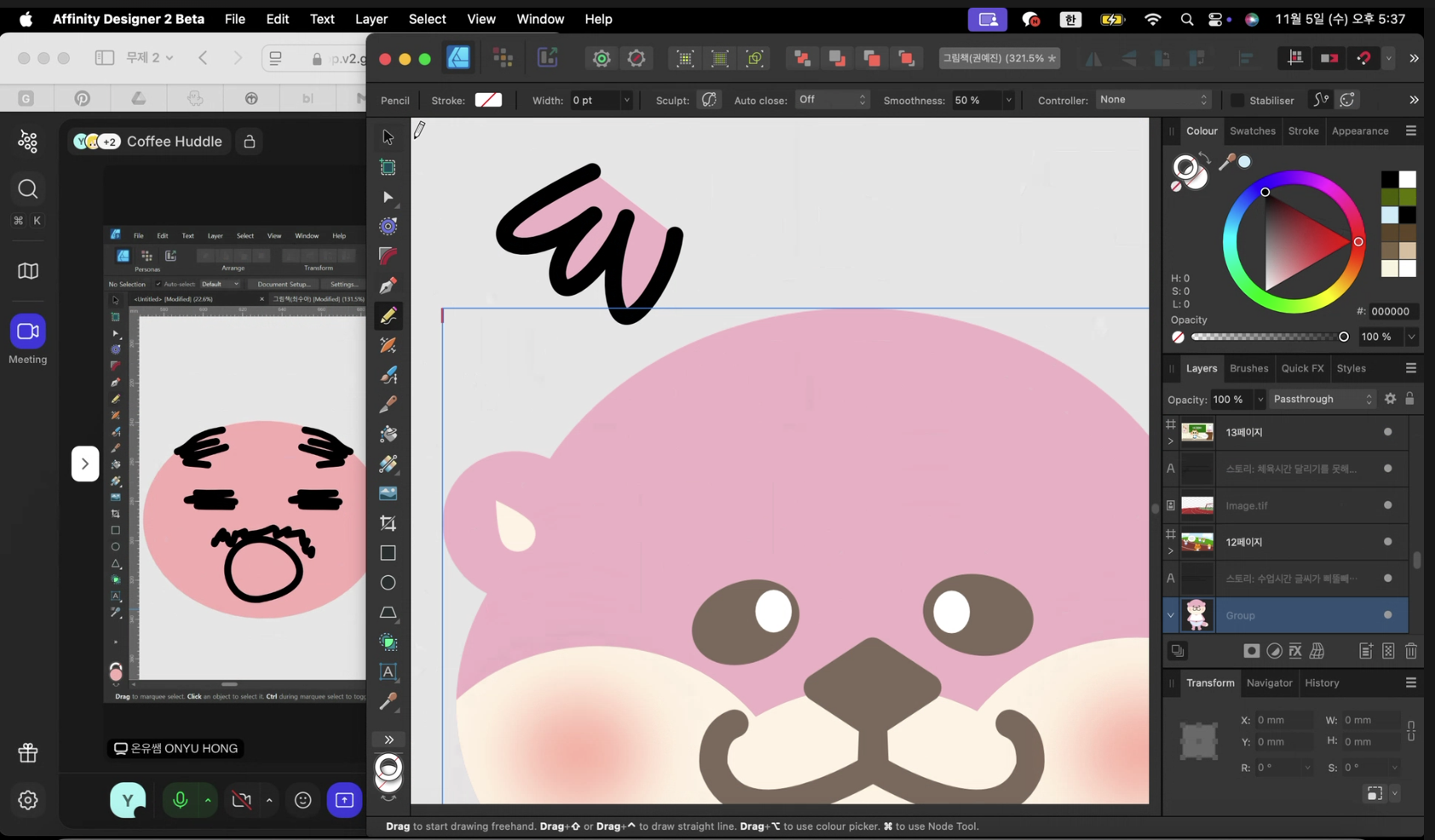Image resolution: width=1435 pixels, height=840 pixels.
Task: Hide the 13페이지 layer
Action: click(x=1388, y=432)
